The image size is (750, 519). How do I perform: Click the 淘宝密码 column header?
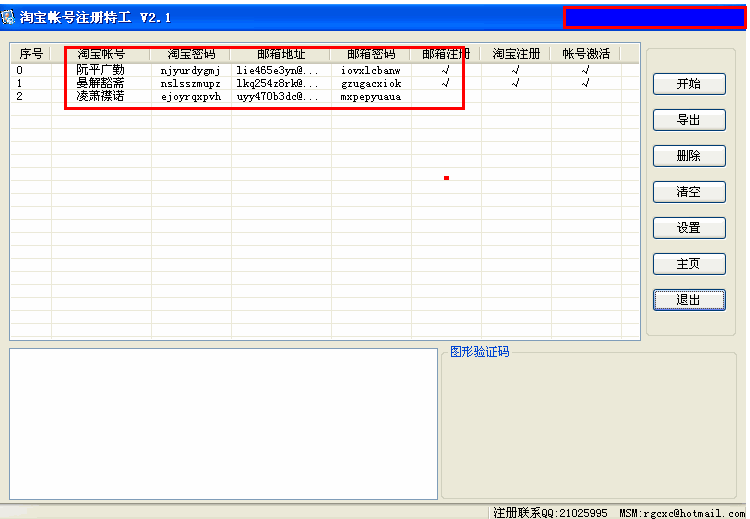191,54
